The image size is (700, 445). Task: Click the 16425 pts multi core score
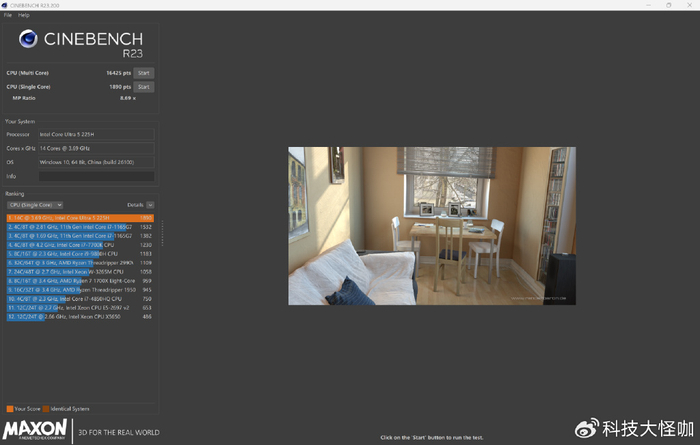pos(118,73)
